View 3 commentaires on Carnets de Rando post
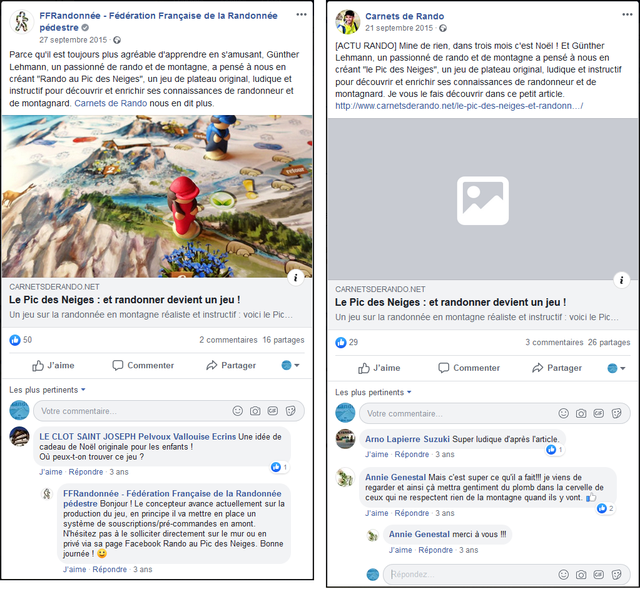This screenshot has width=640, height=589. click(x=554, y=342)
